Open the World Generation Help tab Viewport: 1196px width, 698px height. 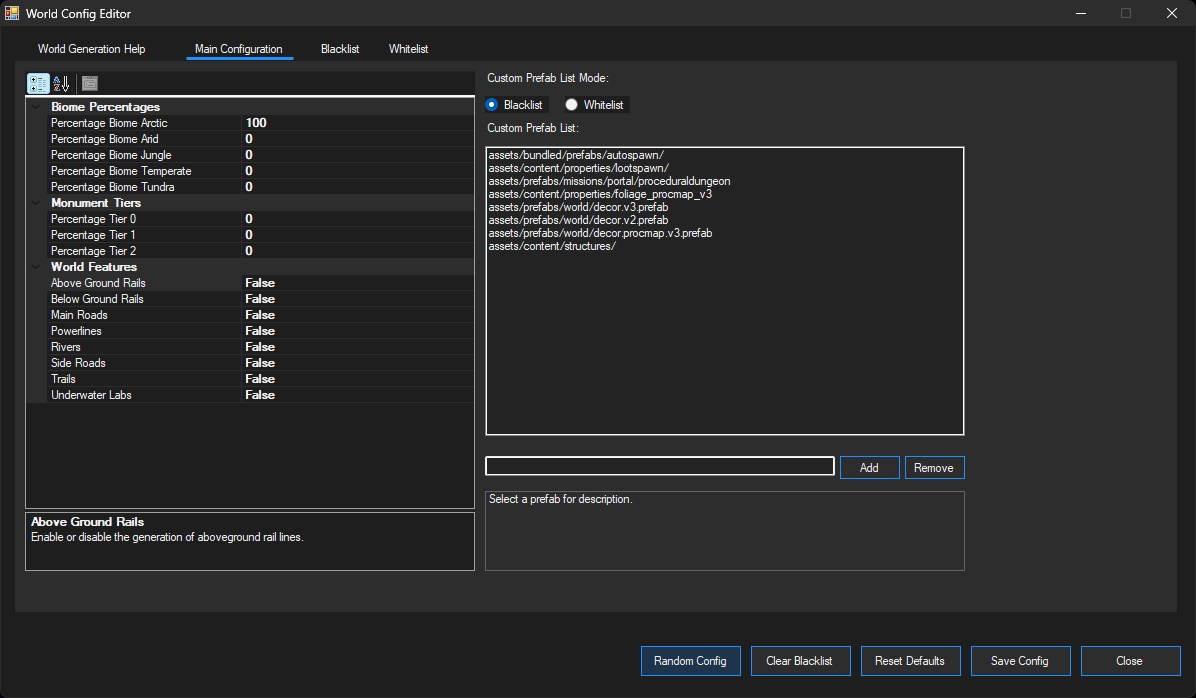[x=91, y=48]
